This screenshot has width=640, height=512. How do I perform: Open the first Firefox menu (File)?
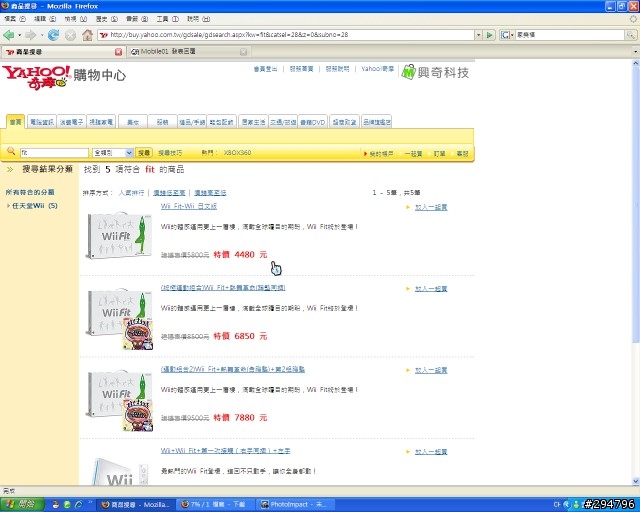[15, 19]
